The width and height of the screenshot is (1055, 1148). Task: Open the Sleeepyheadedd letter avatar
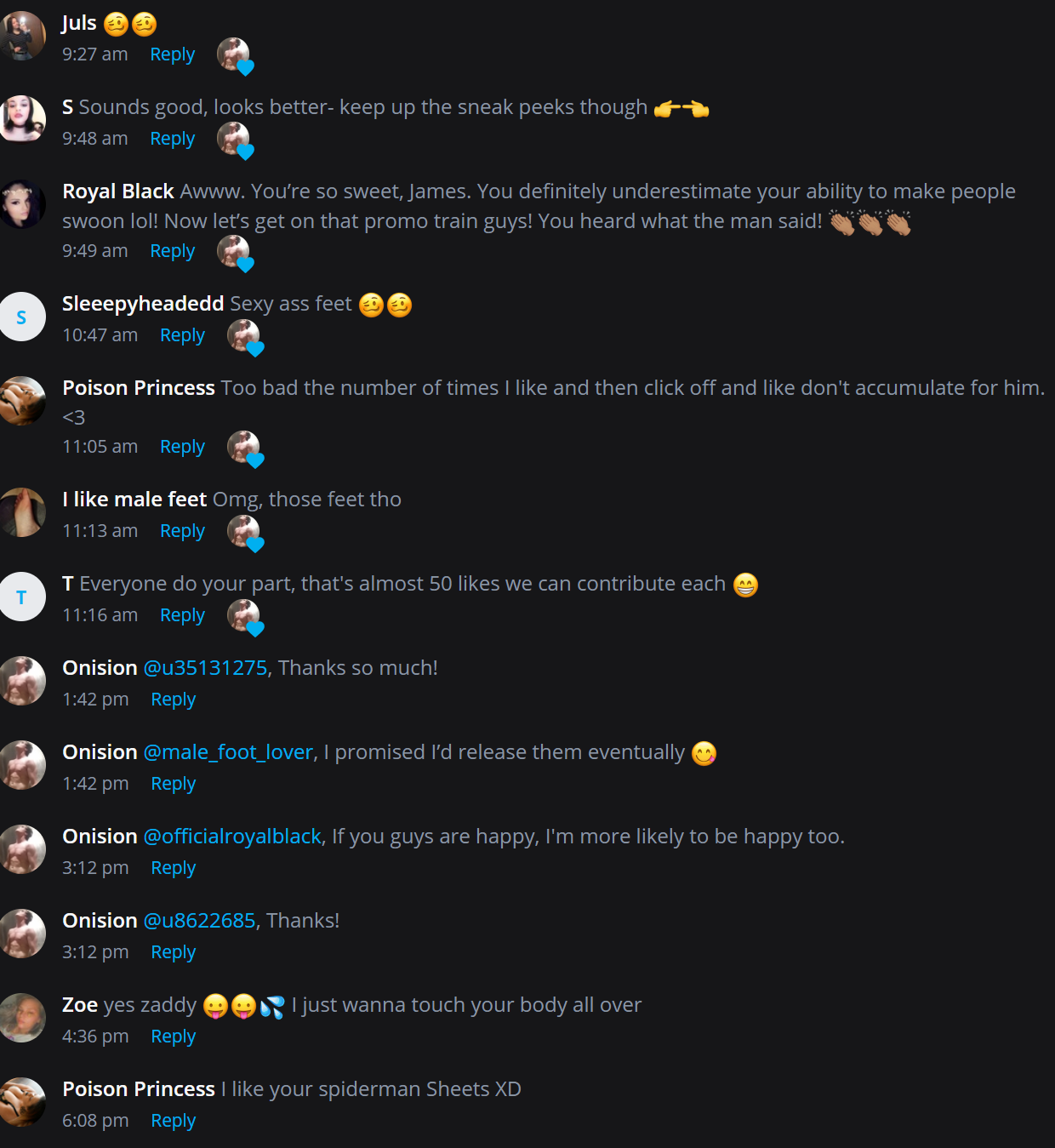[21, 317]
